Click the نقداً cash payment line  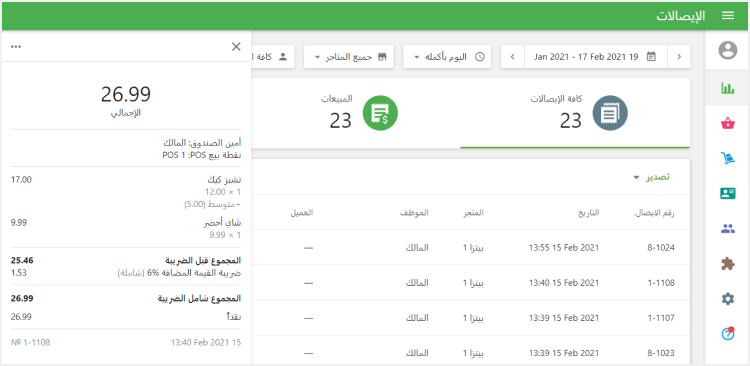[x=126, y=317]
